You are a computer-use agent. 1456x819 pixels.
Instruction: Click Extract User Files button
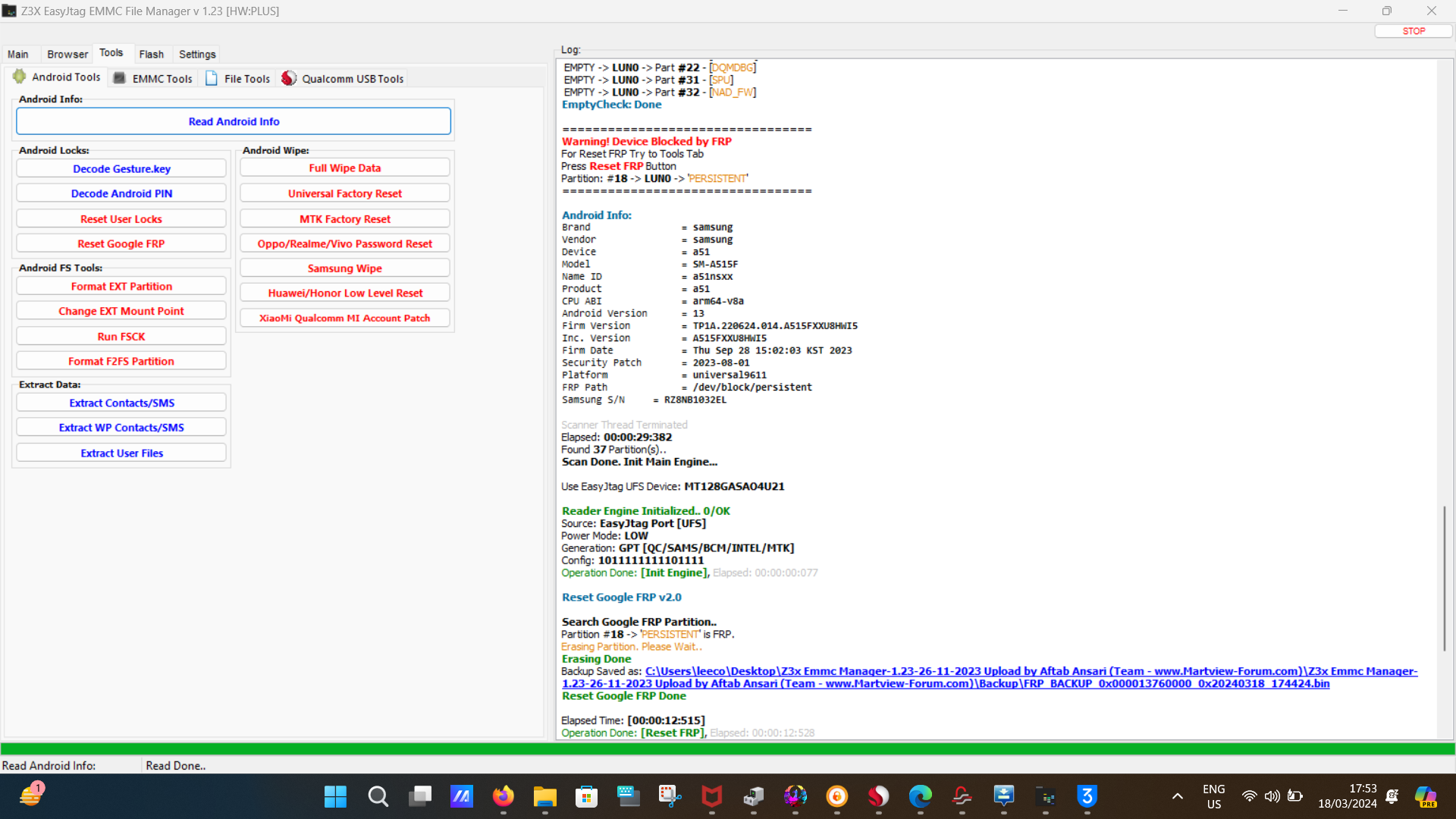(121, 453)
